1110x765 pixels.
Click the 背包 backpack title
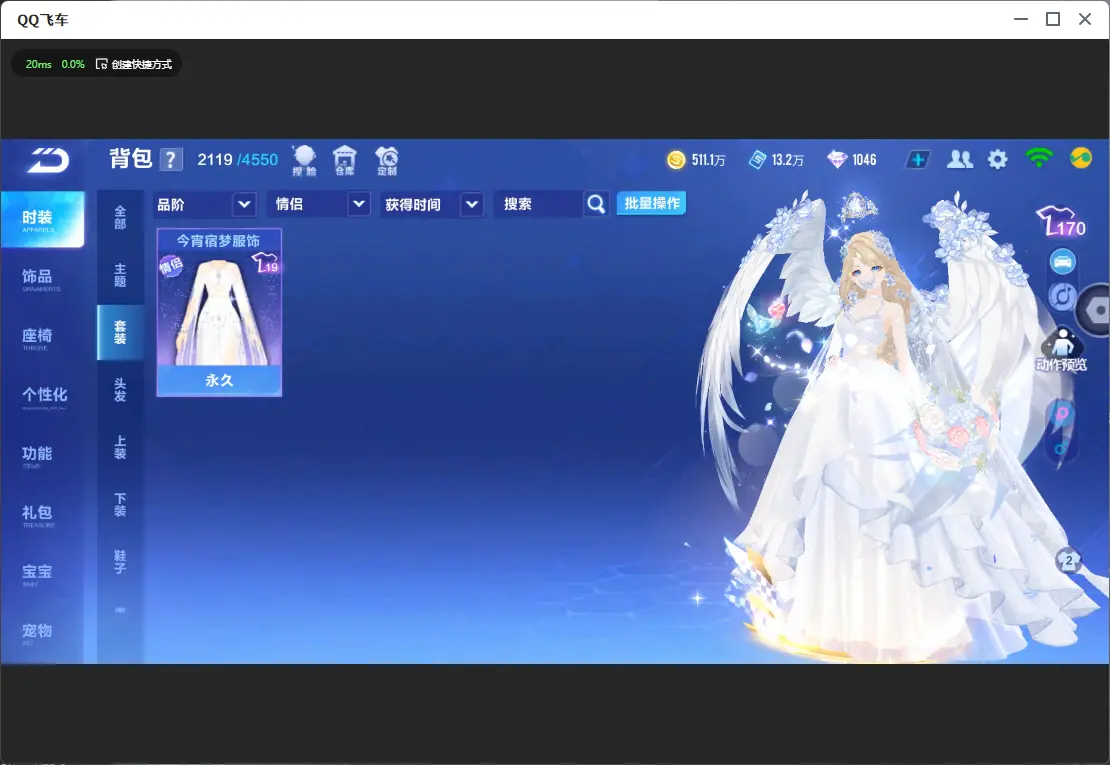tap(131, 159)
